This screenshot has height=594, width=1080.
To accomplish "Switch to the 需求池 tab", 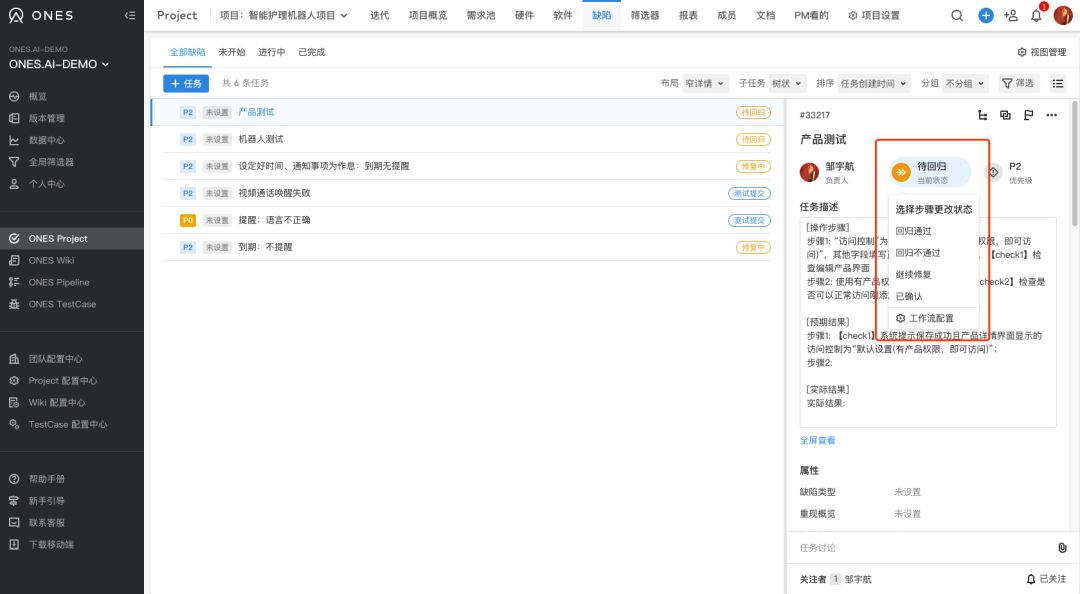I will (x=481, y=15).
